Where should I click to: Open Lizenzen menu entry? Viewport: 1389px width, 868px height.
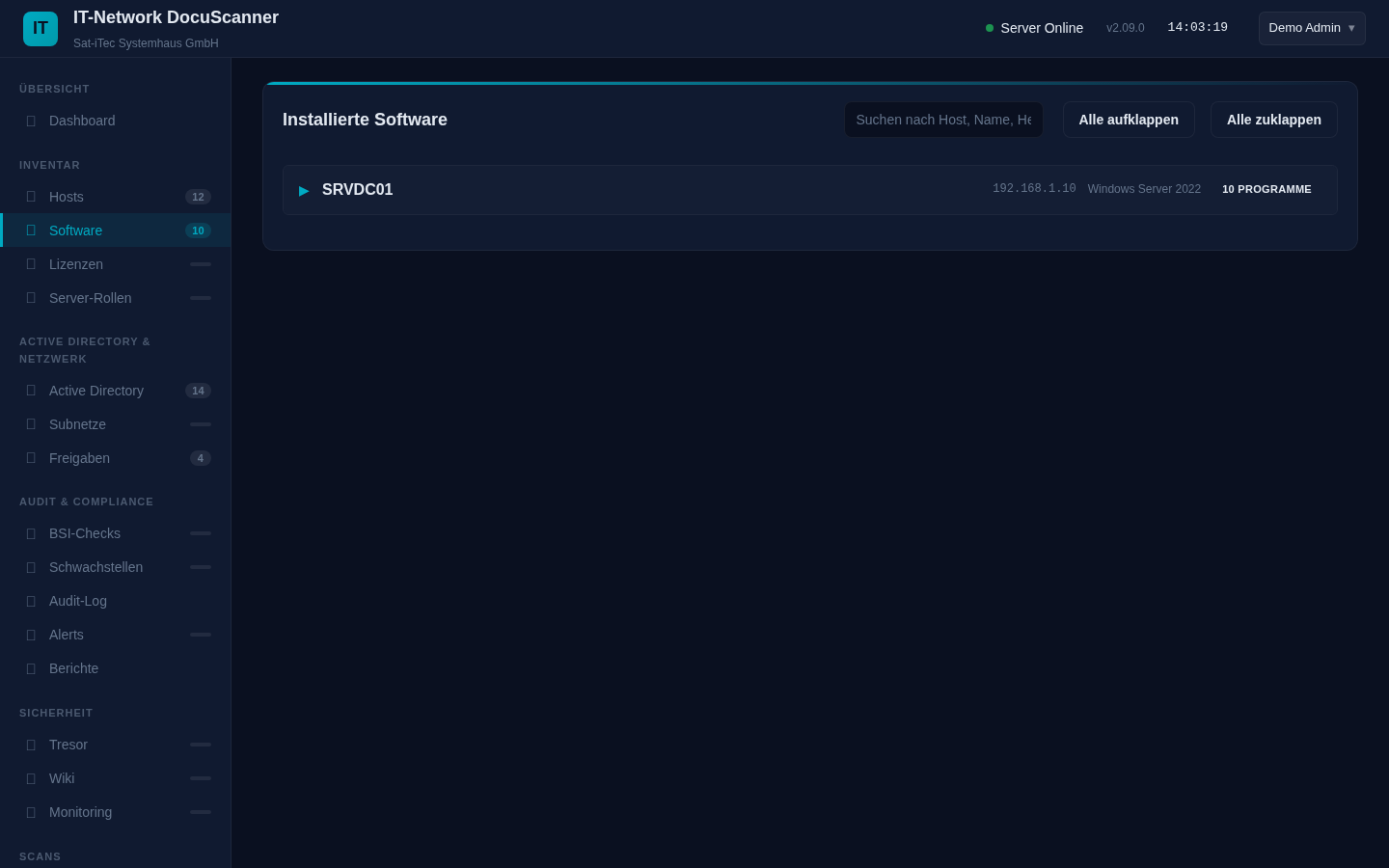(116, 264)
